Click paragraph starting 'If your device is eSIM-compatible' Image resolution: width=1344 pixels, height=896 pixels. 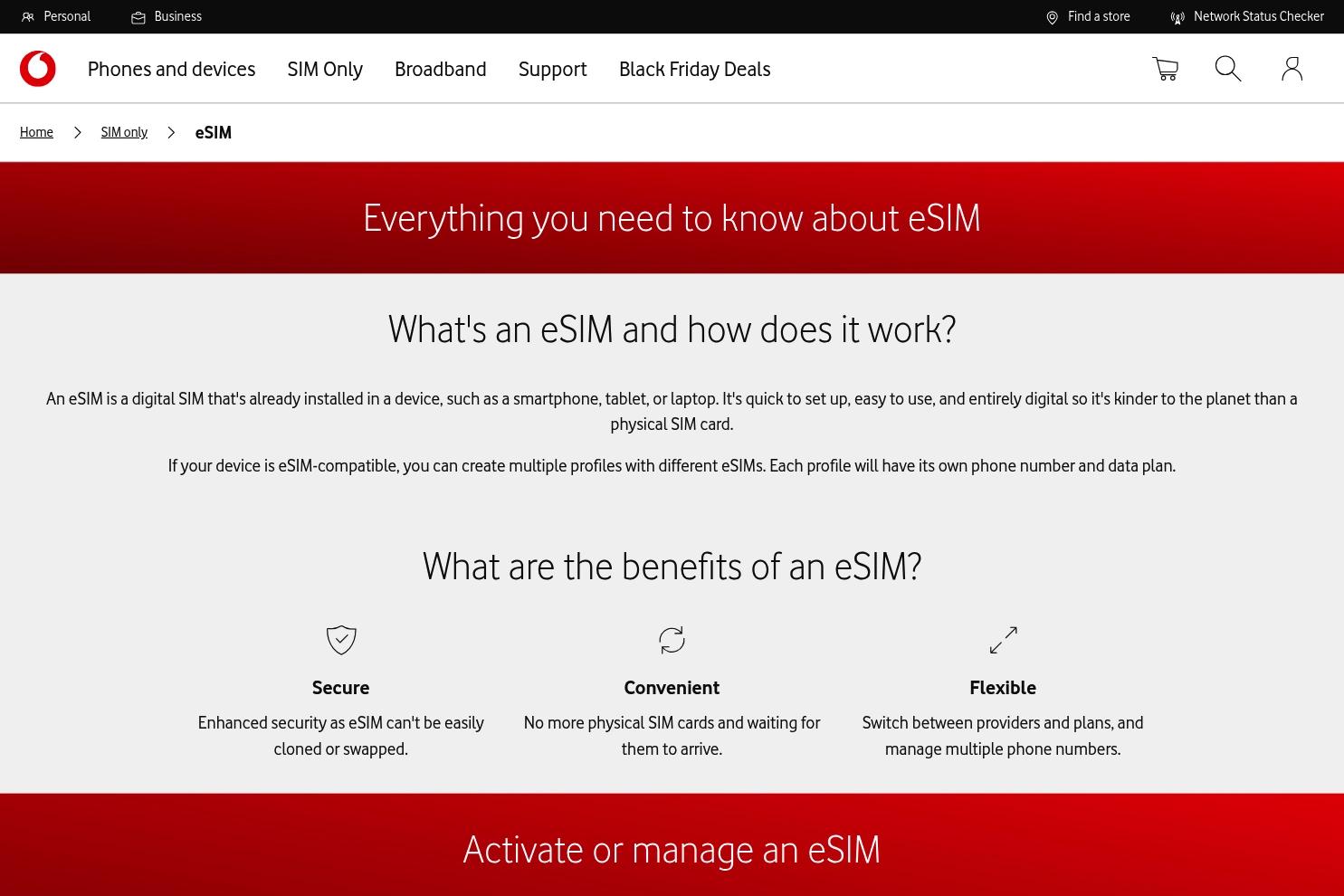(x=672, y=466)
